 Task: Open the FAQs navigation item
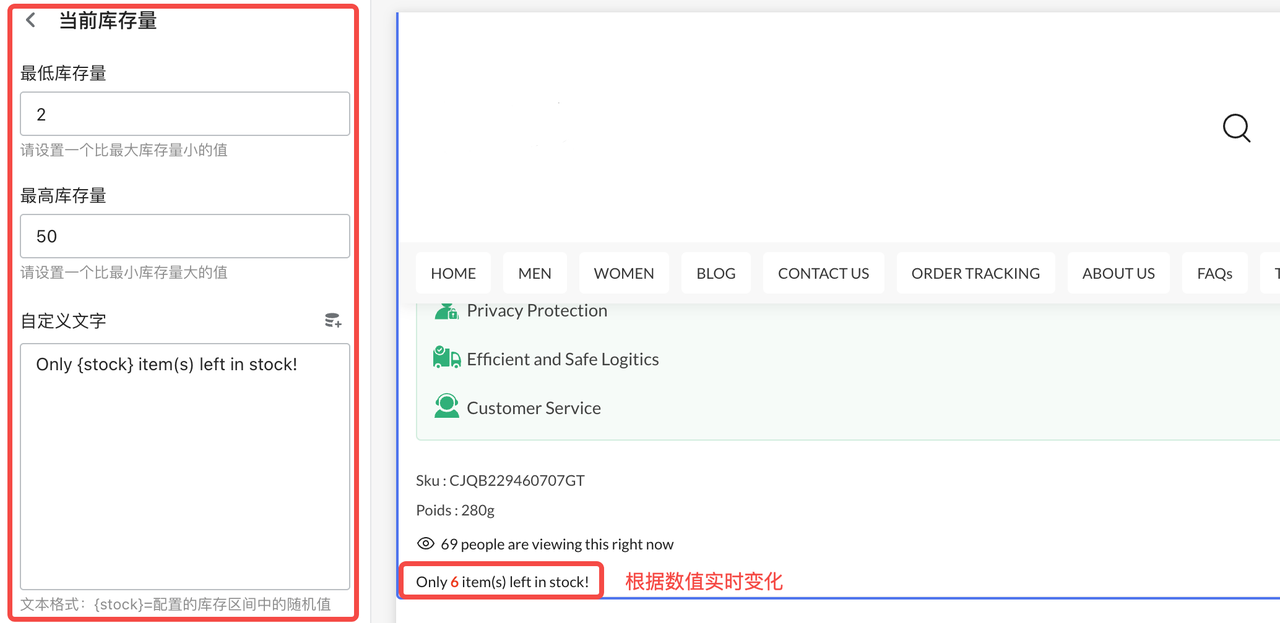[1214, 273]
